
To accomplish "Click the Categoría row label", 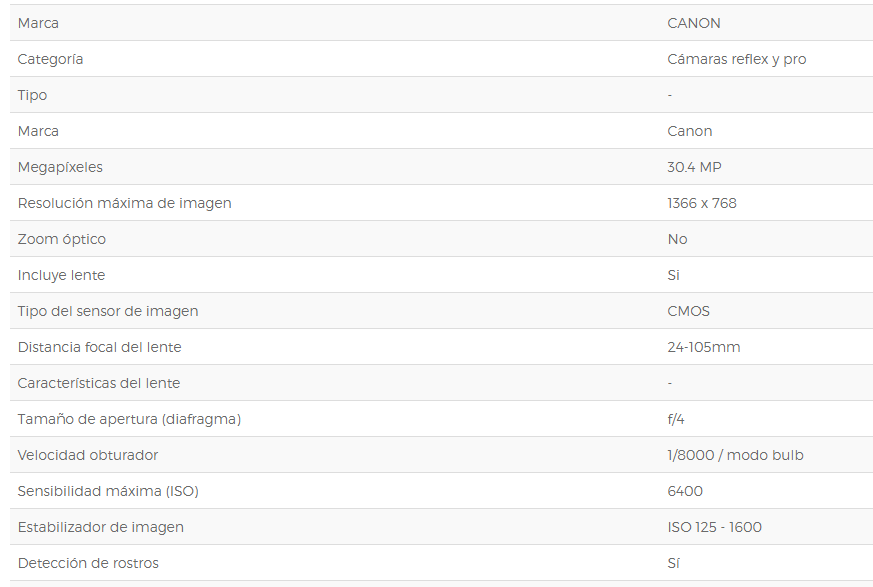I will [50, 59].
